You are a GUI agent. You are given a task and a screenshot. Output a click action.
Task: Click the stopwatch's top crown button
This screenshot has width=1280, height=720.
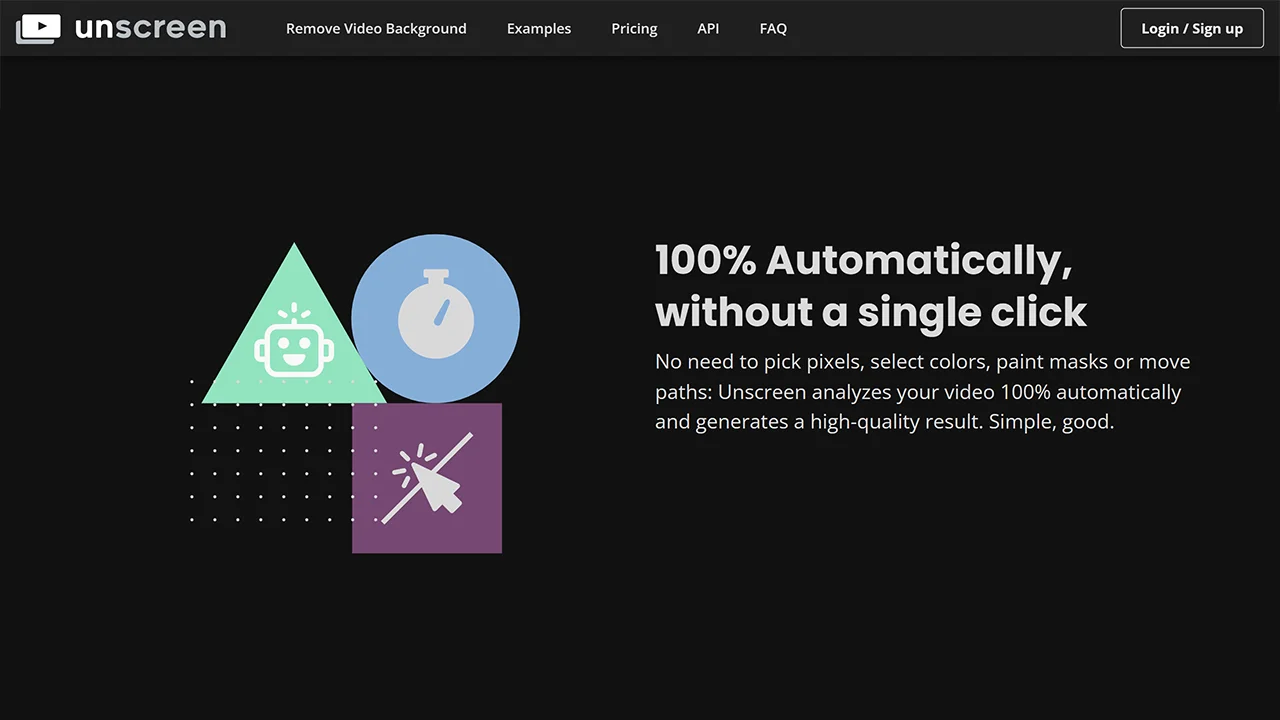point(436,273)
